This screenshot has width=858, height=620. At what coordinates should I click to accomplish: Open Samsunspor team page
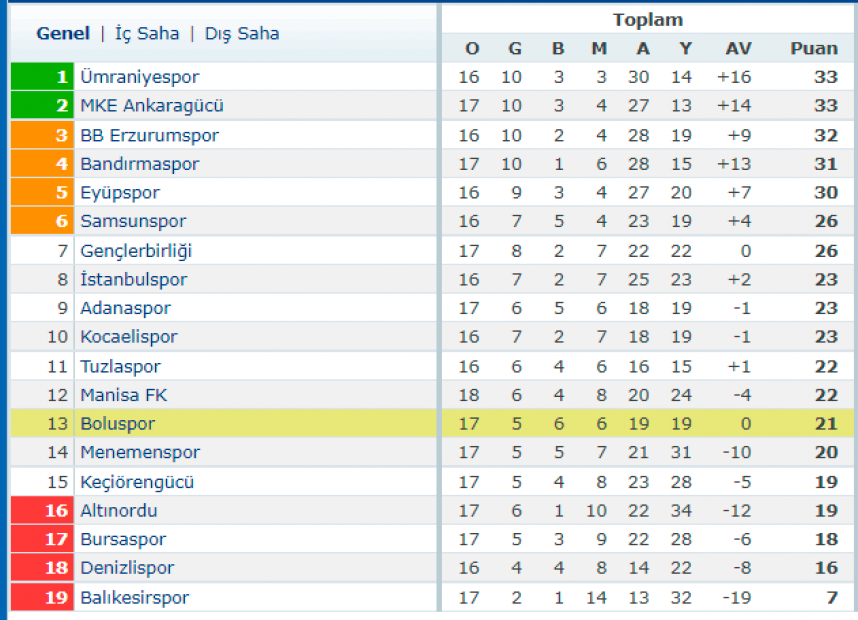[x=133, y=221]
